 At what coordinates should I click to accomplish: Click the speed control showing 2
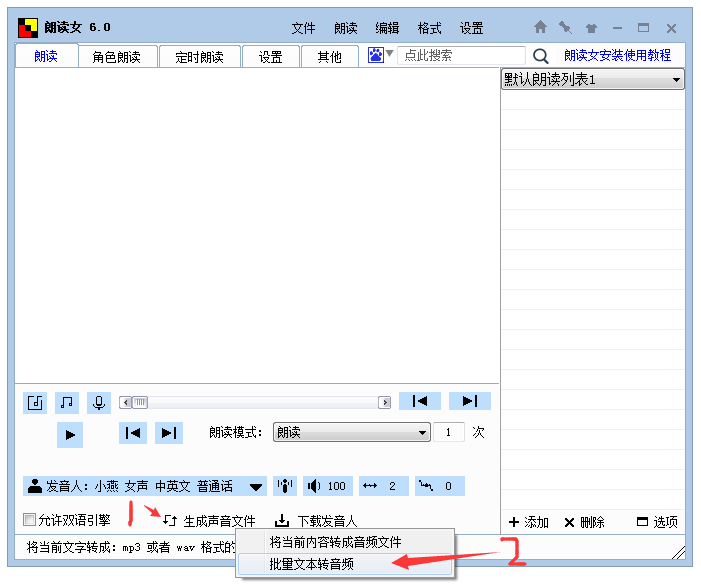coord(384,486)
